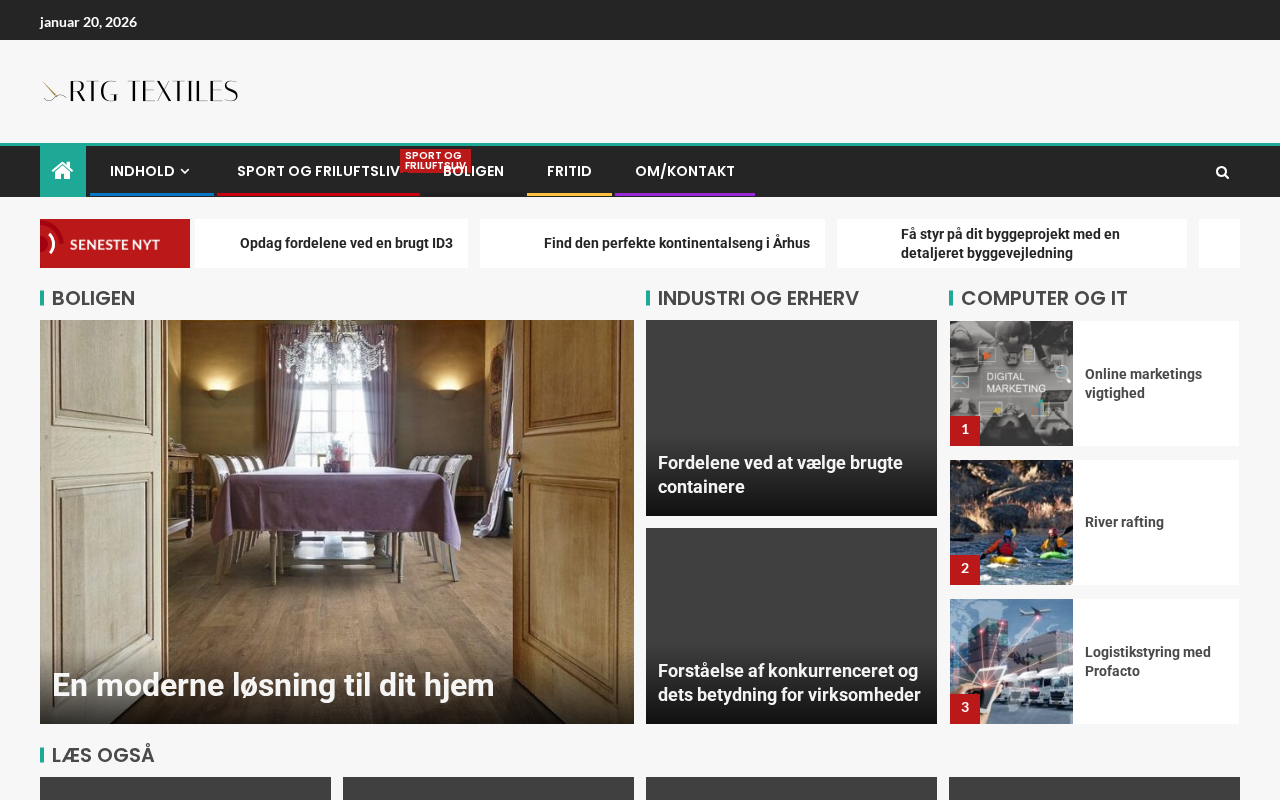Open 'Fordelene ved at vælge brugte containere'
The height and width of the screenshot is (800, 1280).
coord(780,475)
